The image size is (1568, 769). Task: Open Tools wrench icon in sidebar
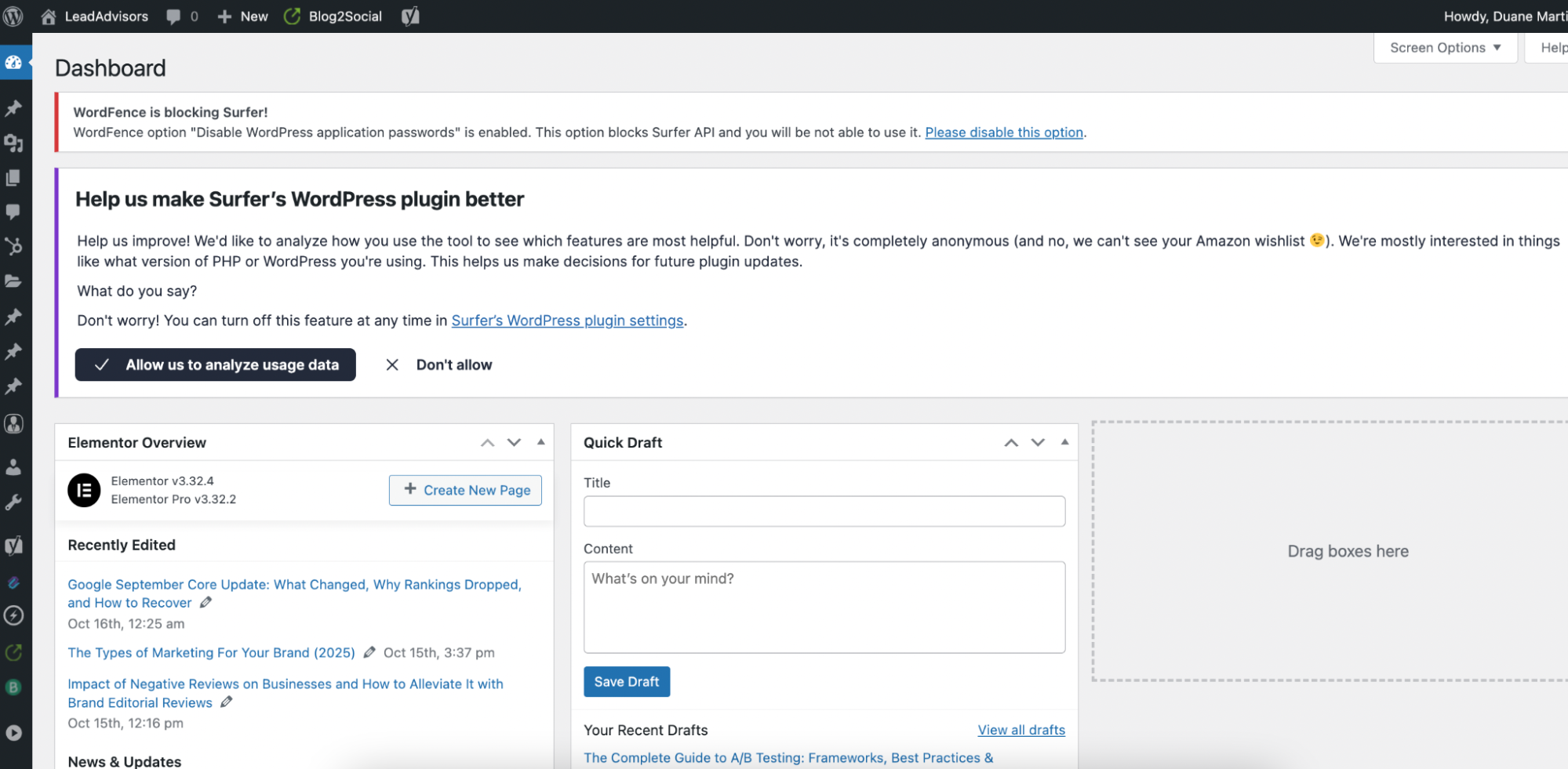pyautogui.click(x=13, y=502)
